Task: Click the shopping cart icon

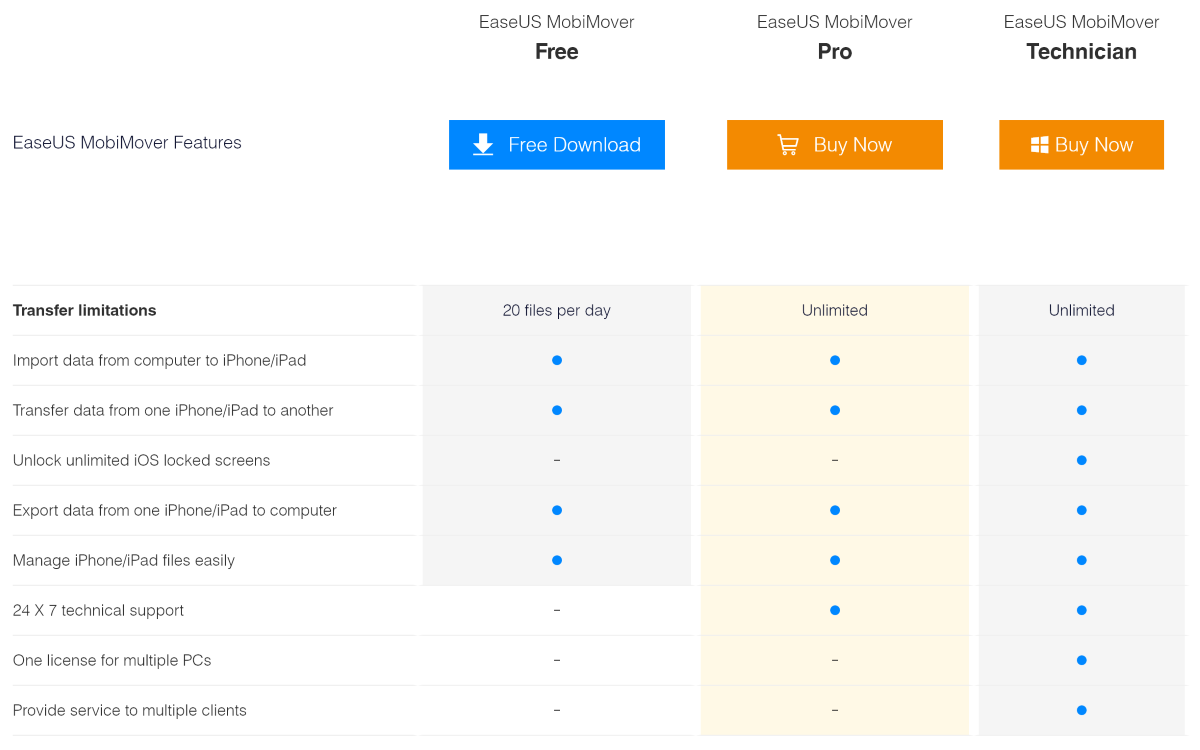Action: [x=788, y=145]
